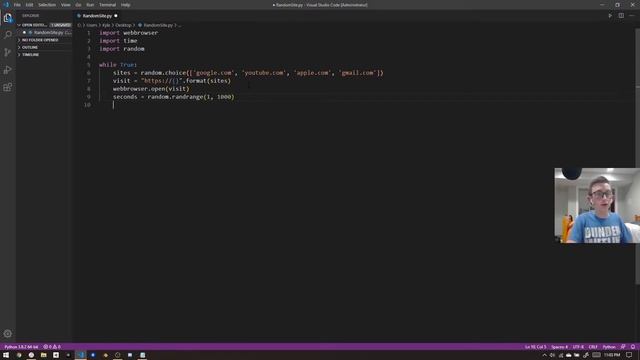Open the Run menu

click(x=90, y=5)
